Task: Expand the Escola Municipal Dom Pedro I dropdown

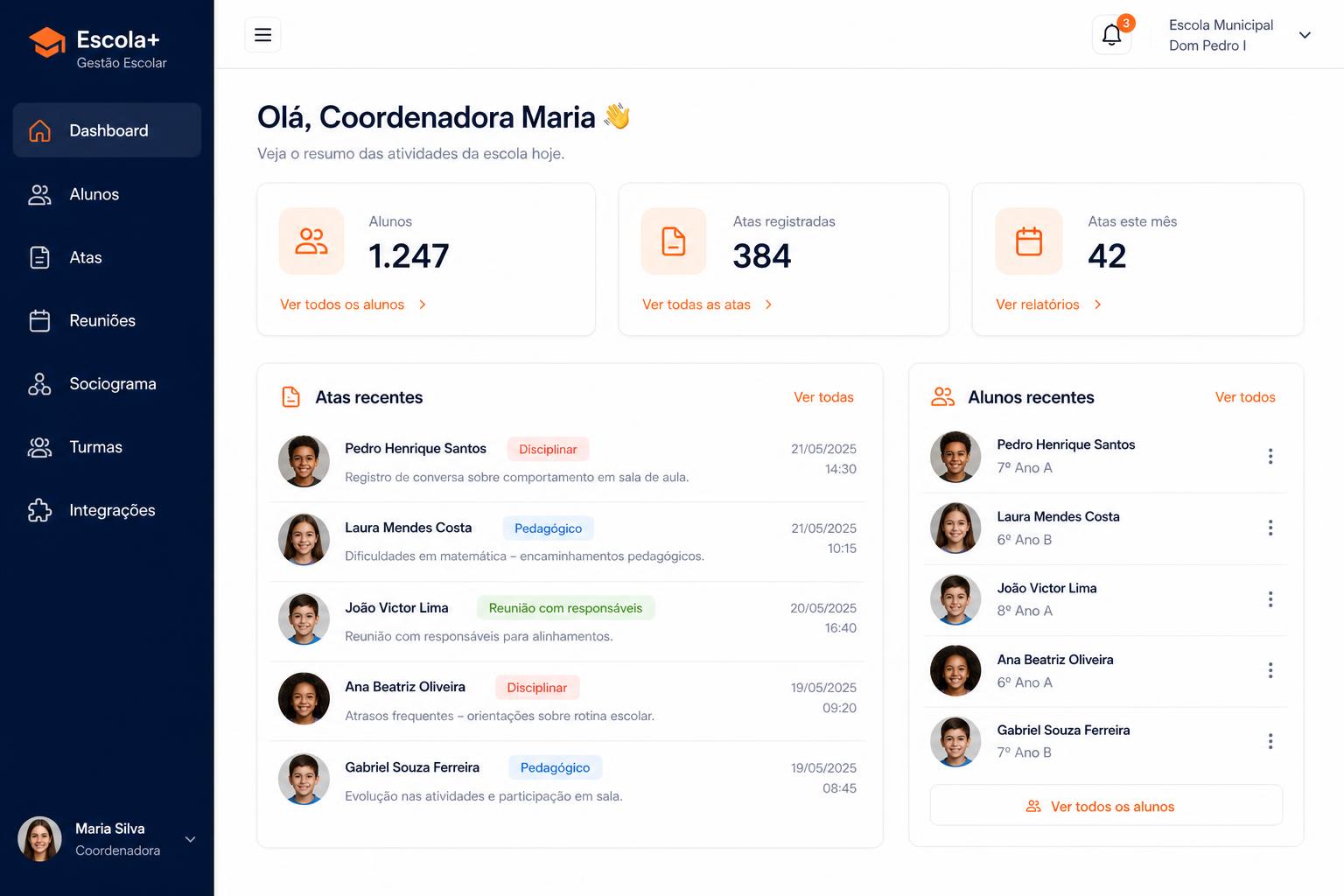Action: (1305, 35)
